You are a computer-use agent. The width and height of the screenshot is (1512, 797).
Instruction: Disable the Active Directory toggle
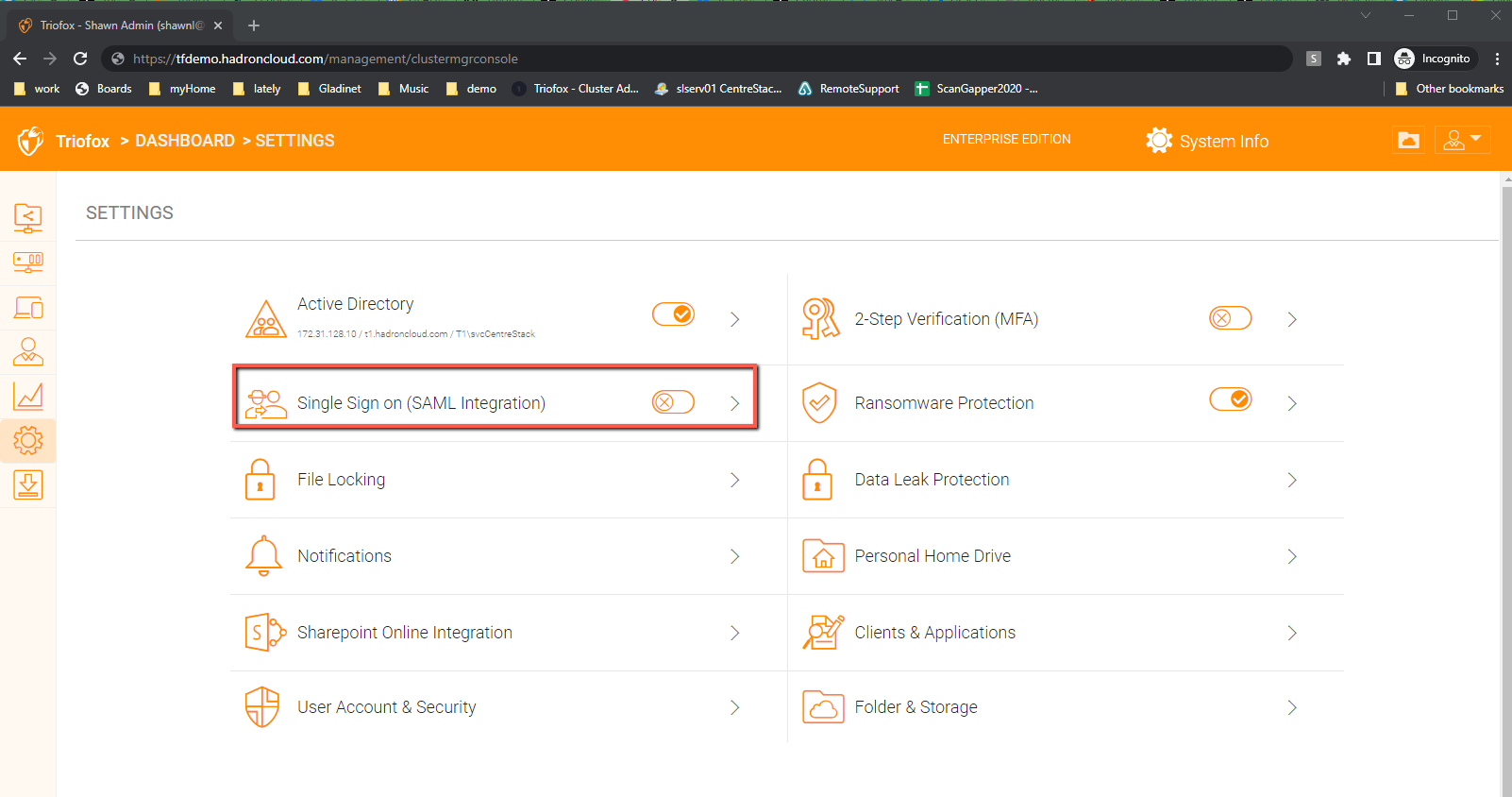pyautogui.click(x=673, y=314)
